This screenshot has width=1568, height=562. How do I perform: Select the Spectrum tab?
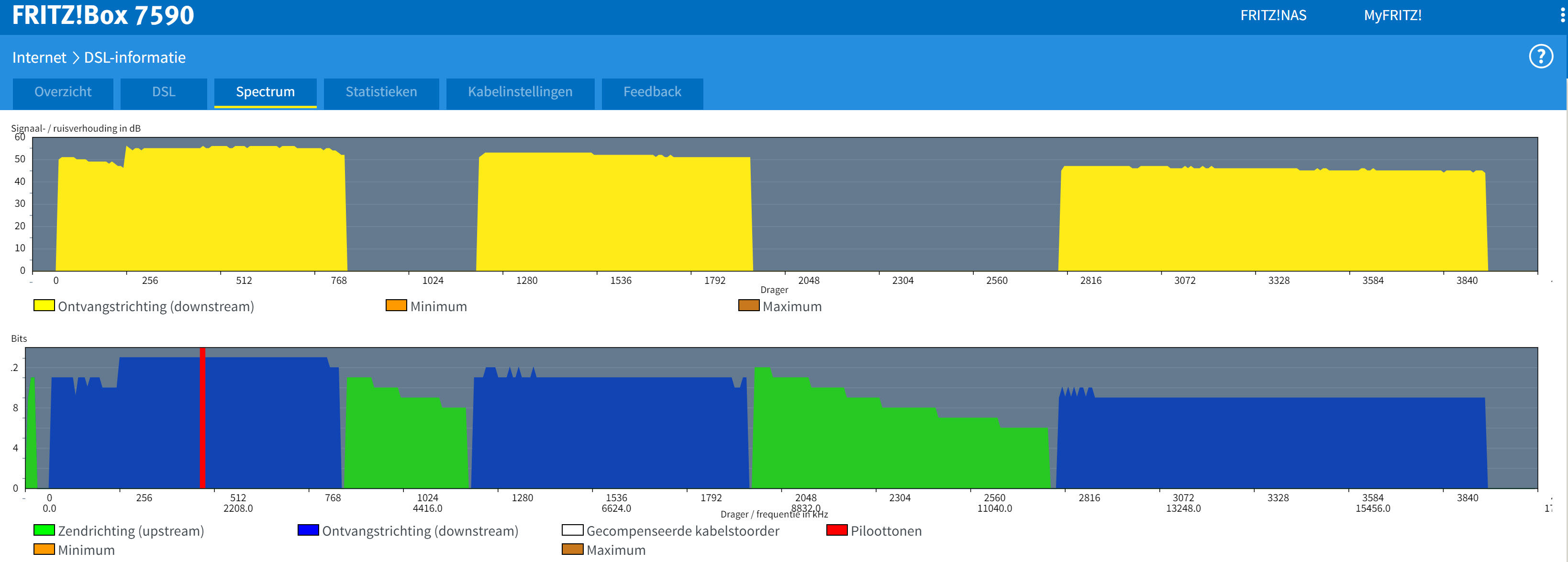(265, 92)
